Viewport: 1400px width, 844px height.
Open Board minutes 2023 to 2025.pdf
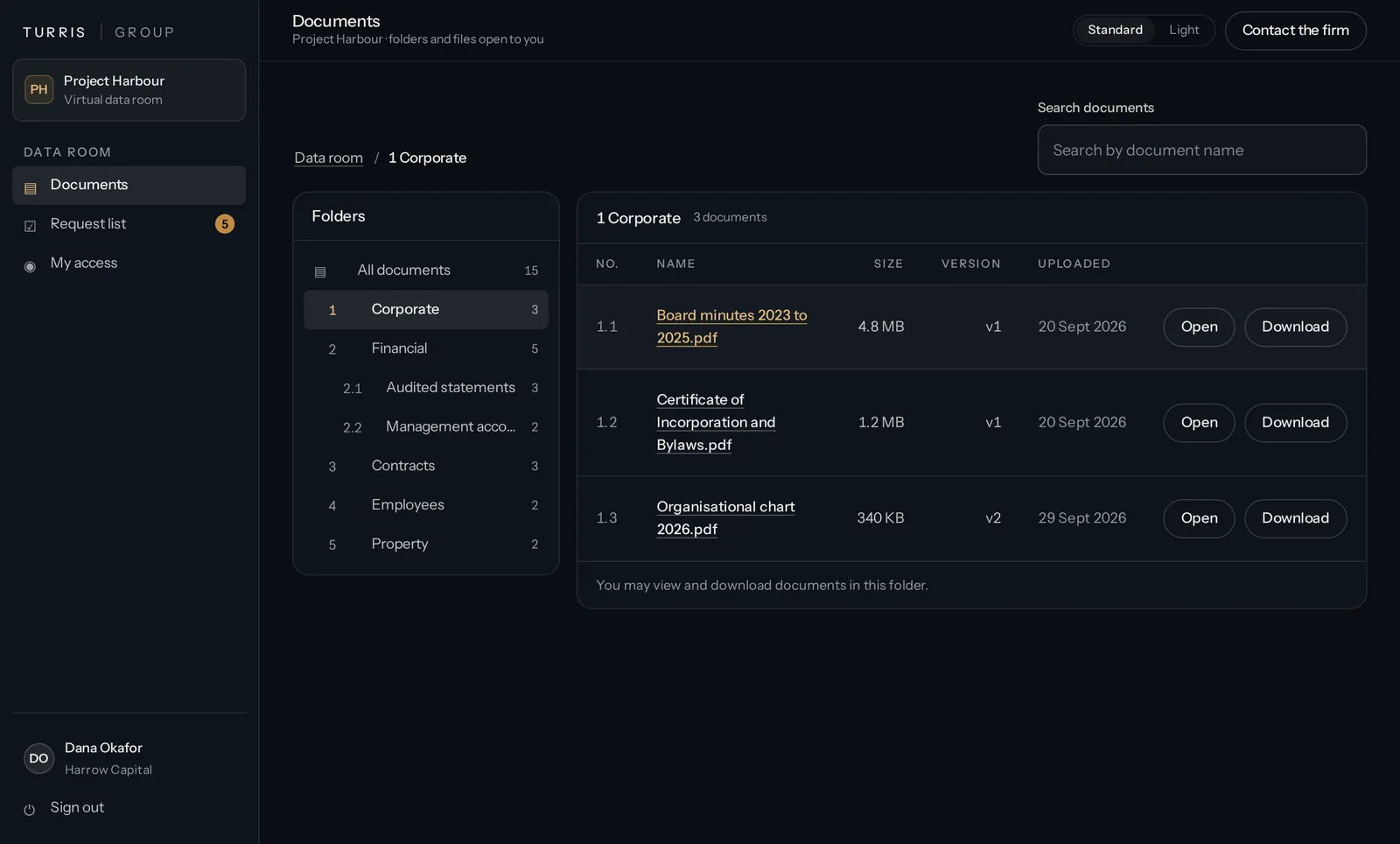tap(1199, 327)
